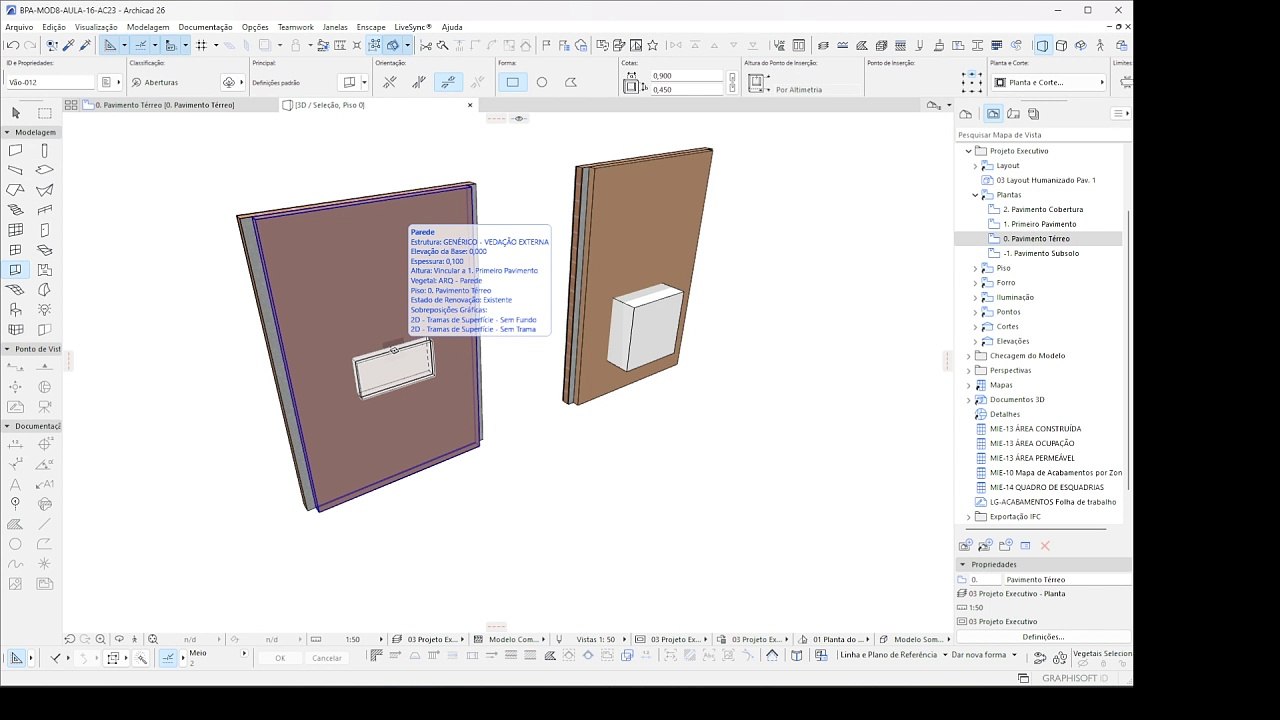This screenshot has width=1280, height=720.
Task: Click the Undo icon
Action: (x=13, y=45)
